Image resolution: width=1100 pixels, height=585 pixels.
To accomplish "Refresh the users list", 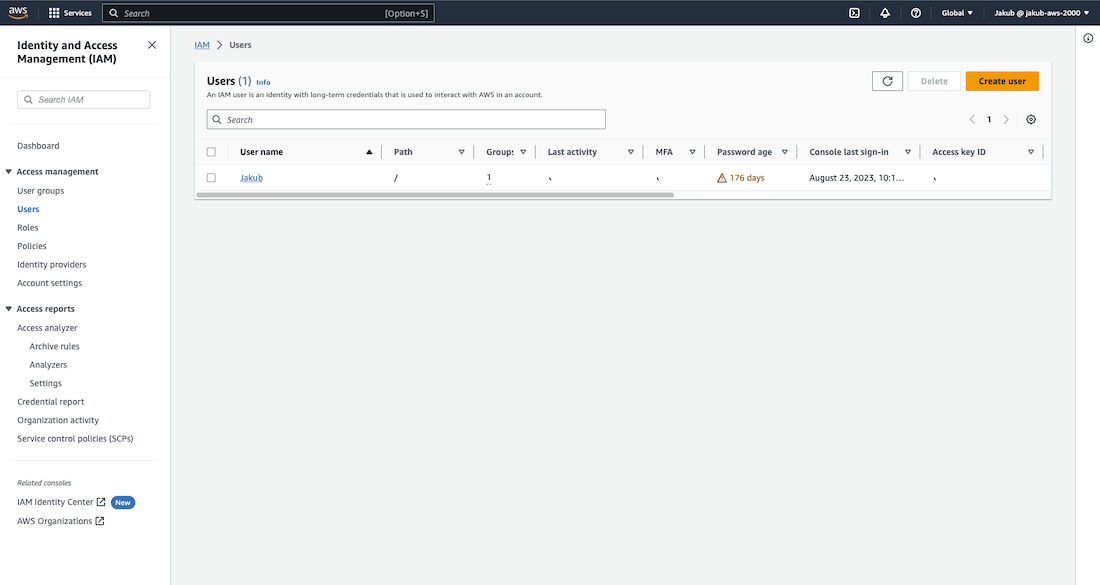I will tap(887, 81).
